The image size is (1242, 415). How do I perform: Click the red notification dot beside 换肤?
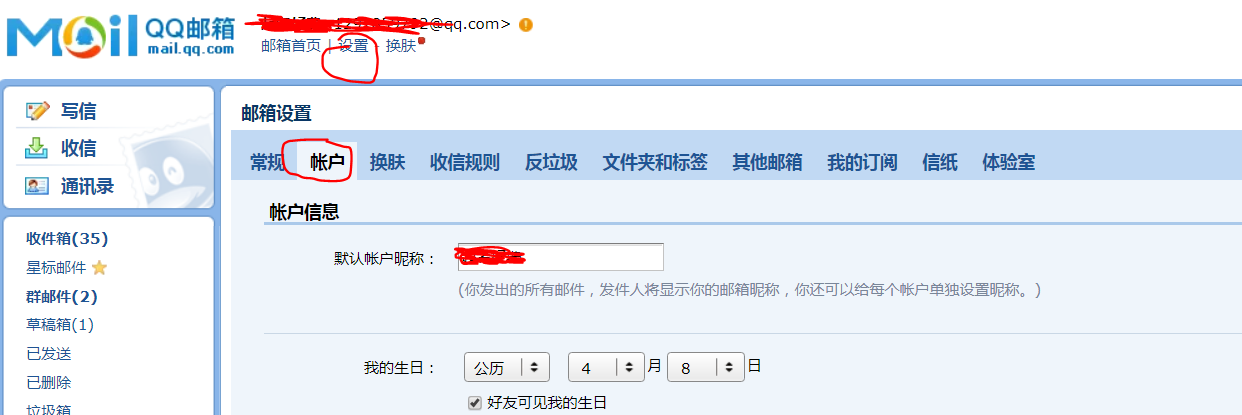421,41
